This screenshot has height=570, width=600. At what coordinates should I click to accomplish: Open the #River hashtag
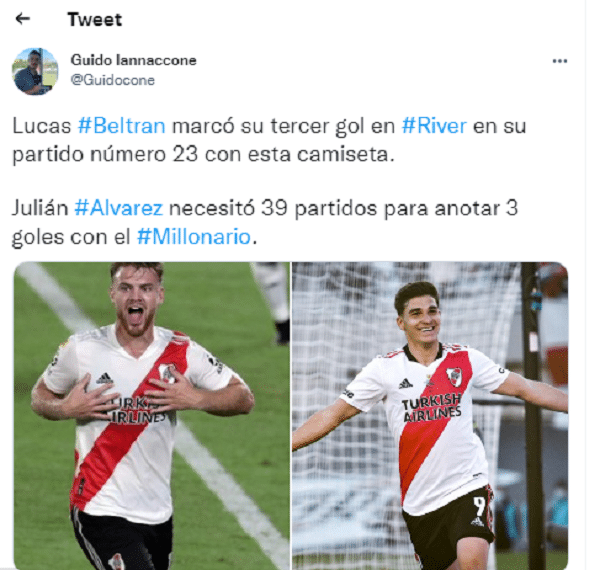[x=434, y=125]
